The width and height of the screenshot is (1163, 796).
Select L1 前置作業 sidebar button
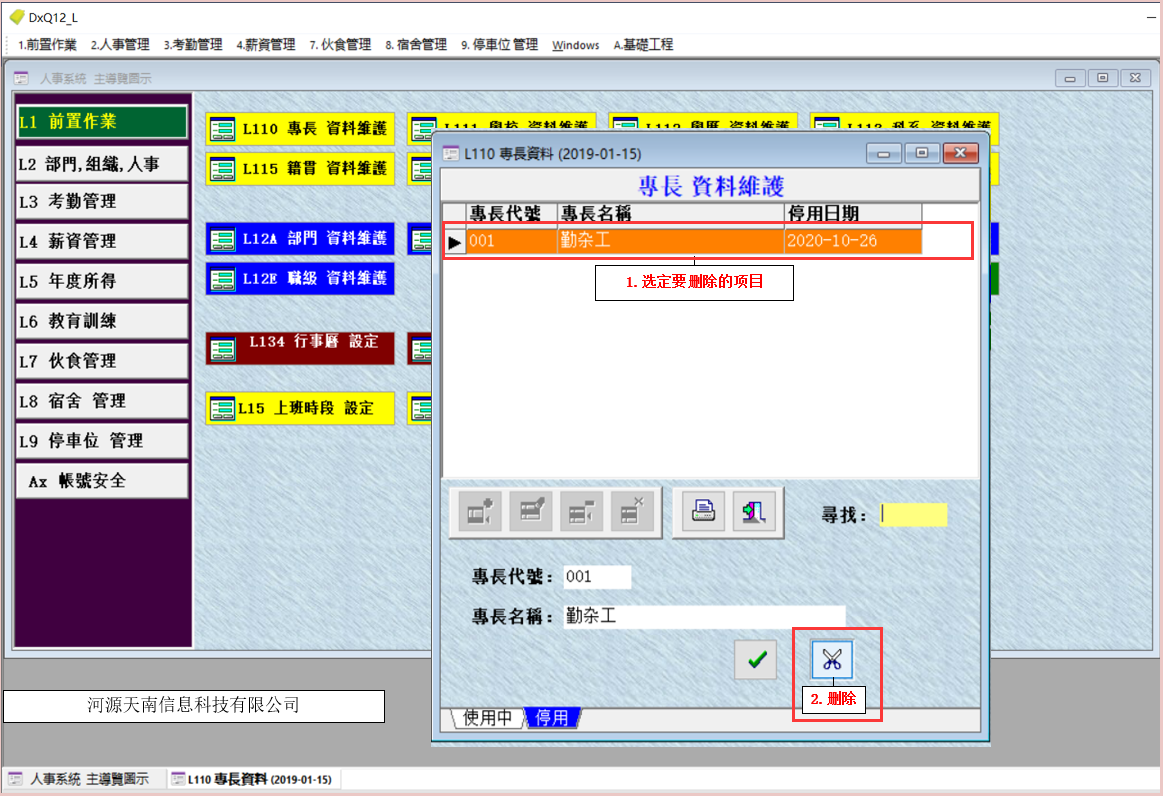pos(102,122)
